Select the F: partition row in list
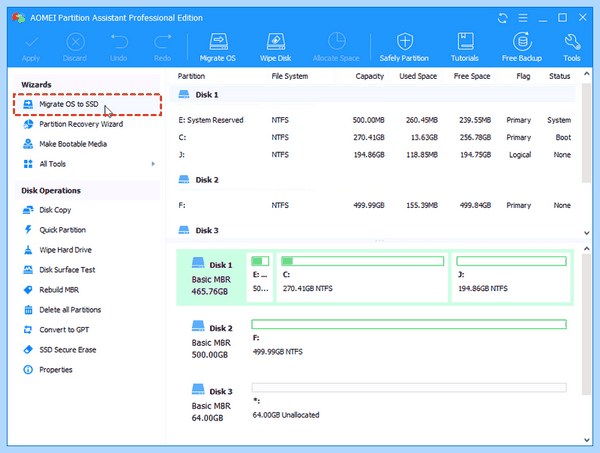The width and height of the screenshot is (600, 453). pos(375,205)
